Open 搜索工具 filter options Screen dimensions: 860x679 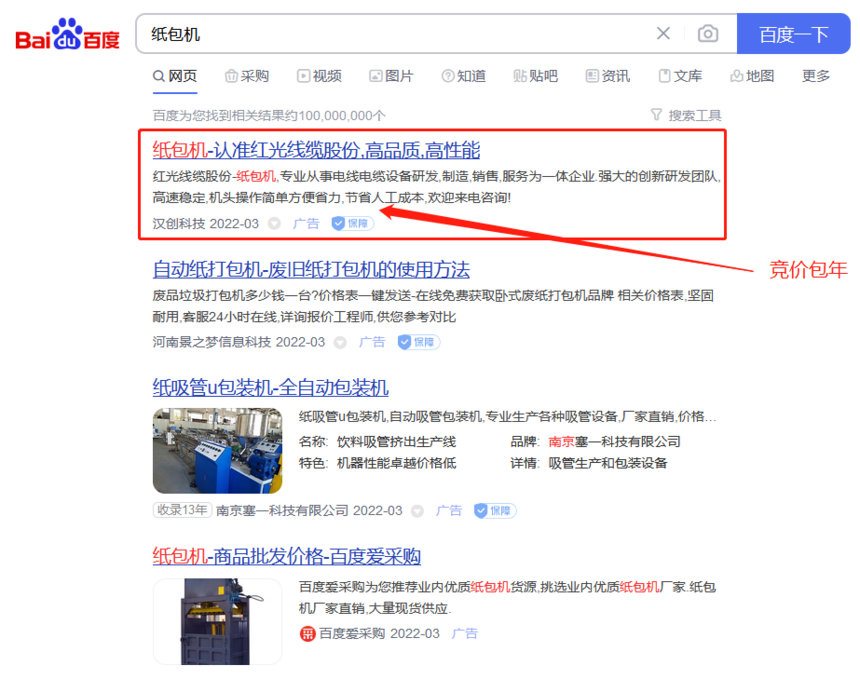tap(686, 115)
